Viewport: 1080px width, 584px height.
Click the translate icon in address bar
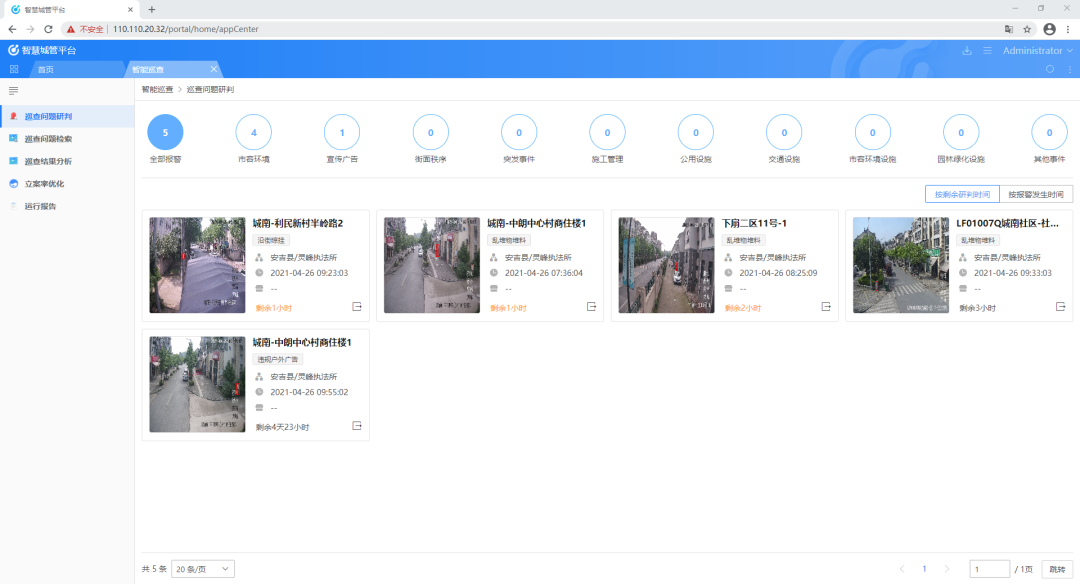1008,29
